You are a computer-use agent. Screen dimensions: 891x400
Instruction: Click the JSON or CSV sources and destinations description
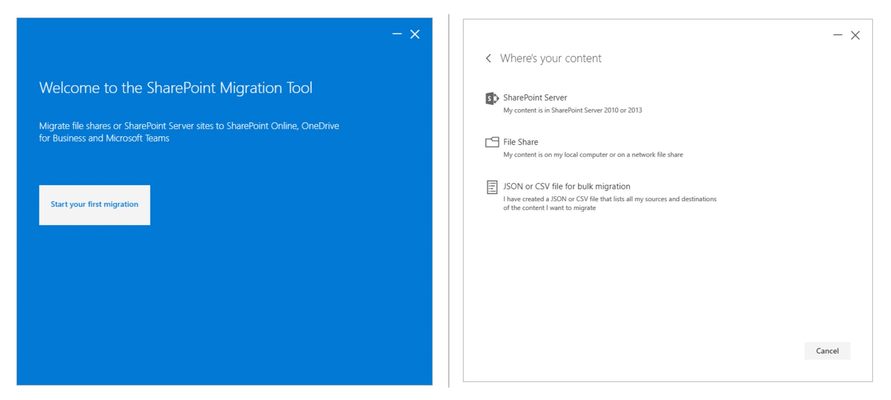pyautogui.click(x=610, y=203)
